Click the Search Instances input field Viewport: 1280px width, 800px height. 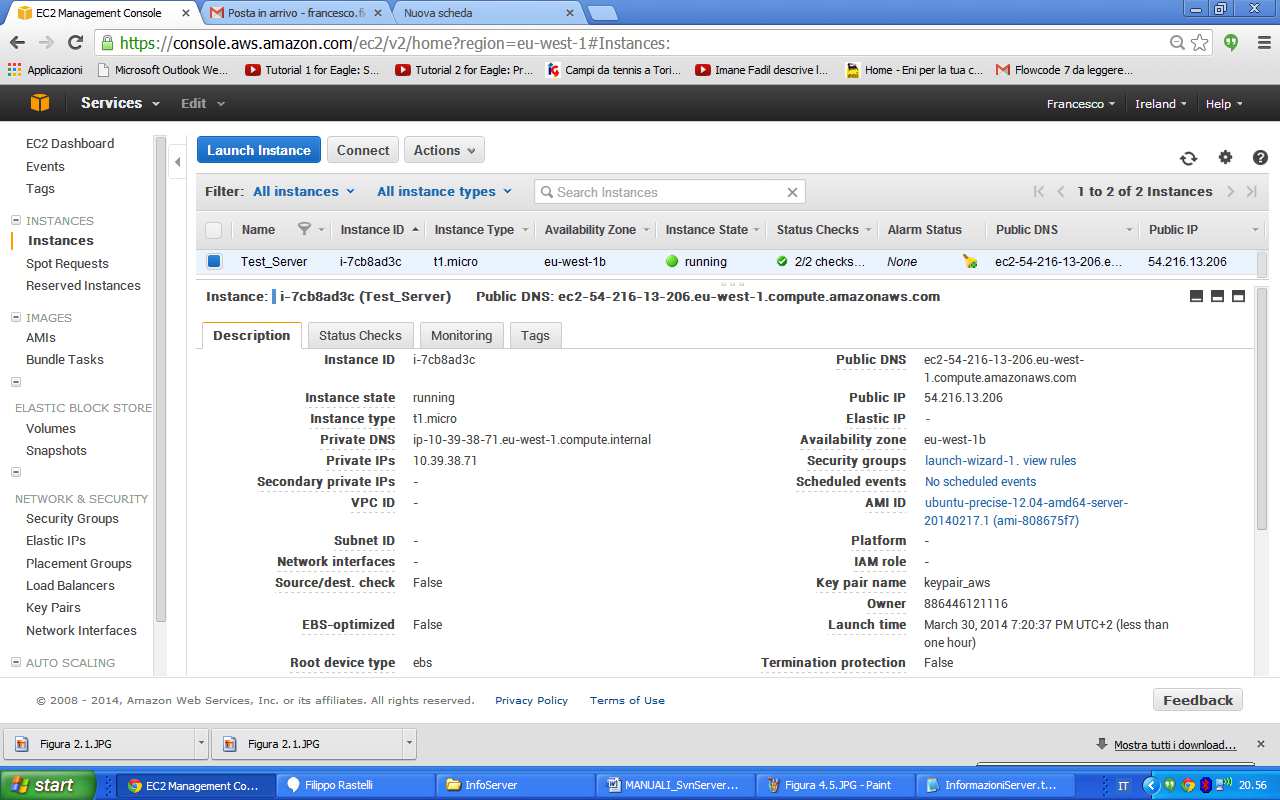tap(670, 192)
